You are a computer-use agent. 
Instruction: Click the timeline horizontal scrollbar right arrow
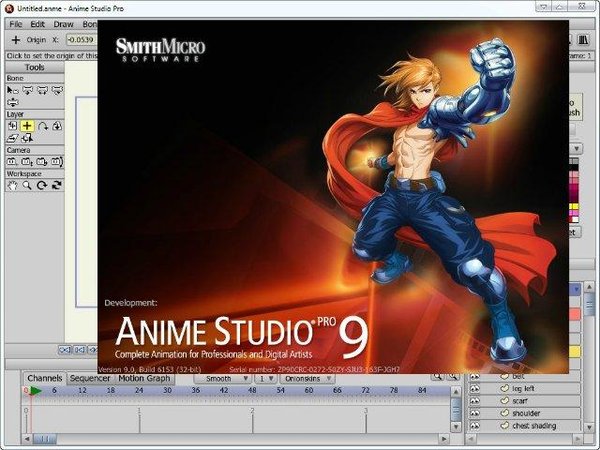click(443, 439)
